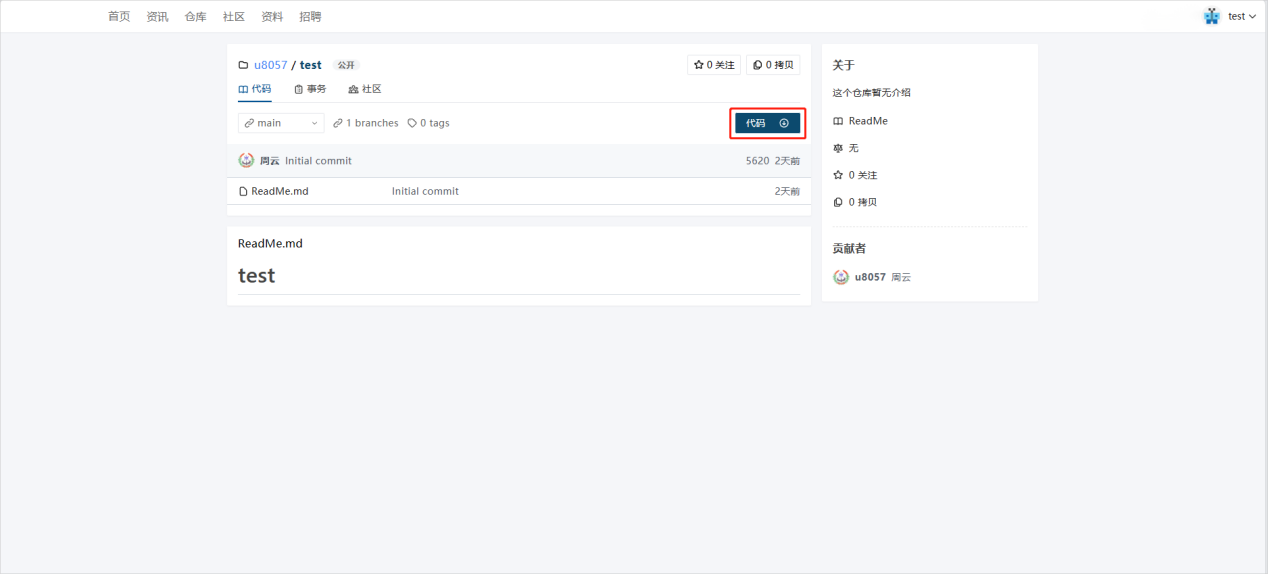Viewport: 1268px width, 574px height.
Task: Go to 首页 in top navigation
Action: click(119, 16)
